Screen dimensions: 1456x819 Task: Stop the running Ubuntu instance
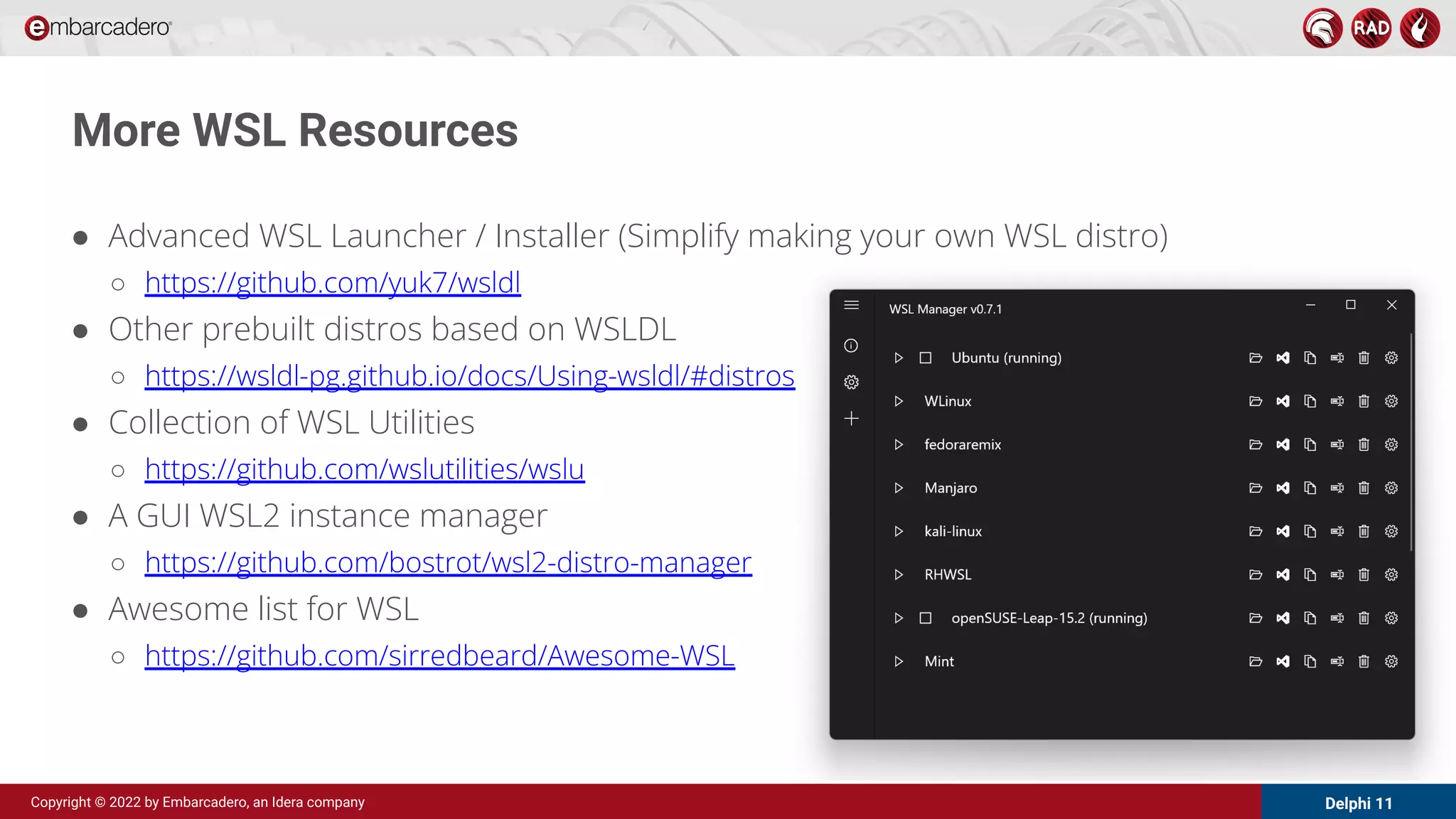[926, 358]
